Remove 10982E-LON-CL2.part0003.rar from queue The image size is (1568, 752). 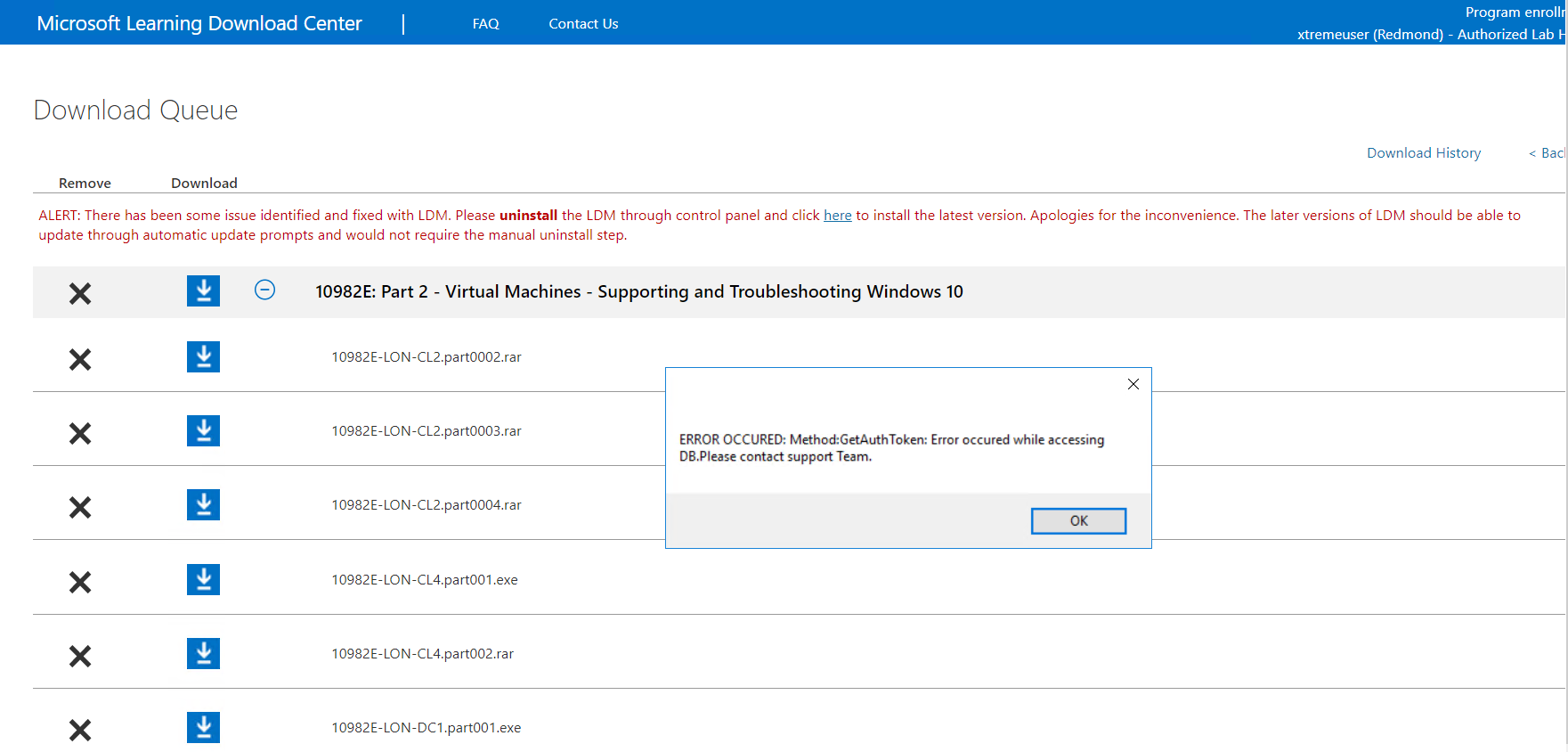(x=80, y=434)
